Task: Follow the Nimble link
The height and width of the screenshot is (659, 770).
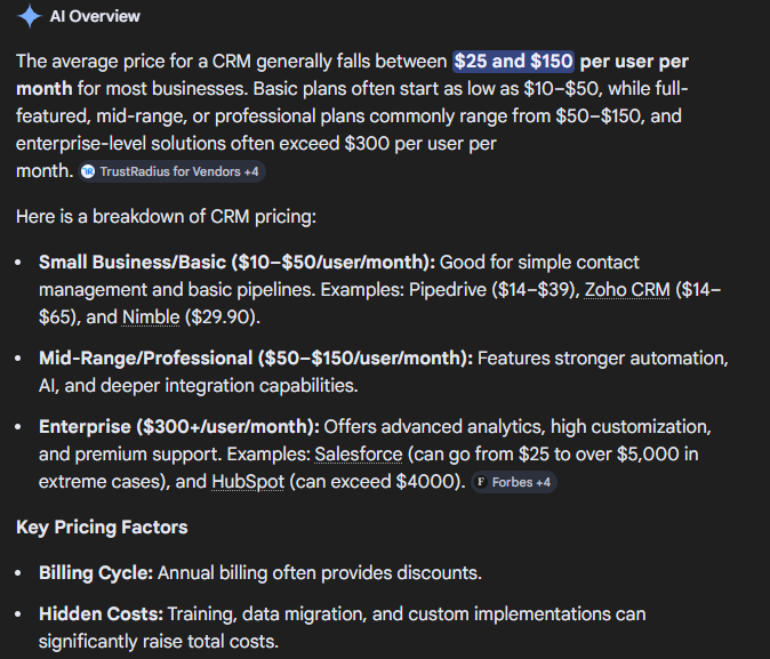Action: click(151, 318)
